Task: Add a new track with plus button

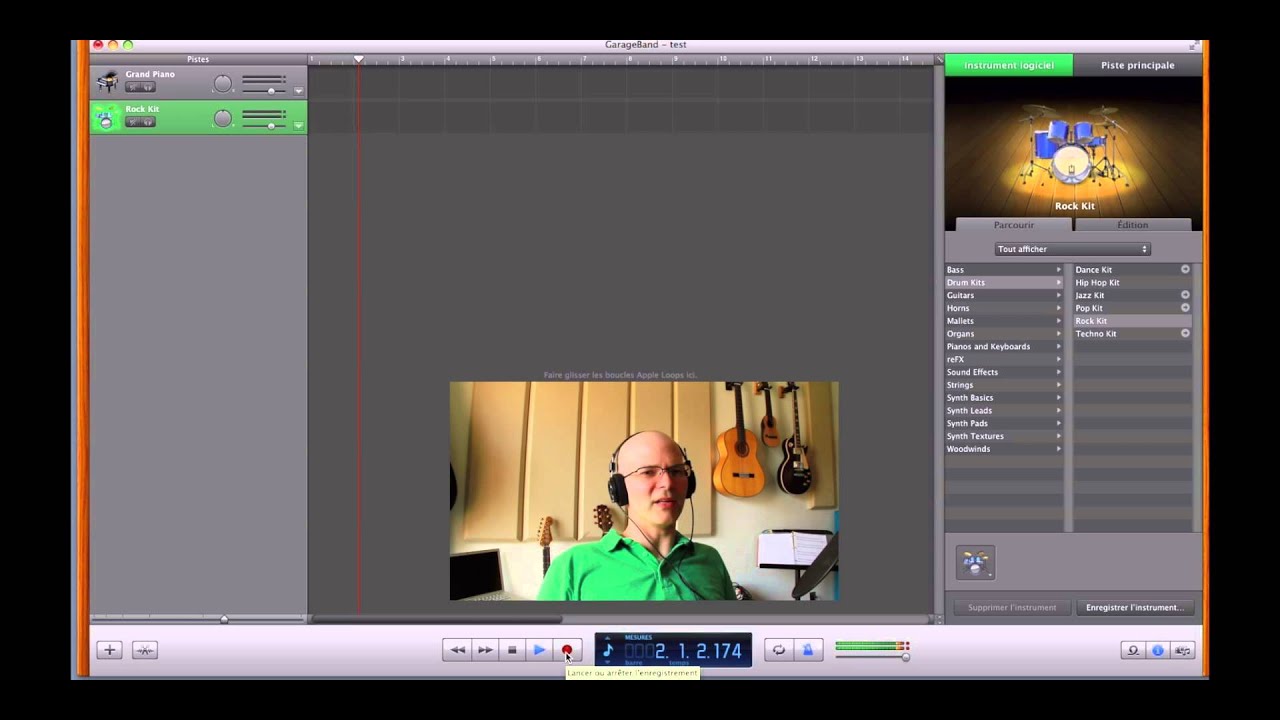Action: click(x=109, y=650)
